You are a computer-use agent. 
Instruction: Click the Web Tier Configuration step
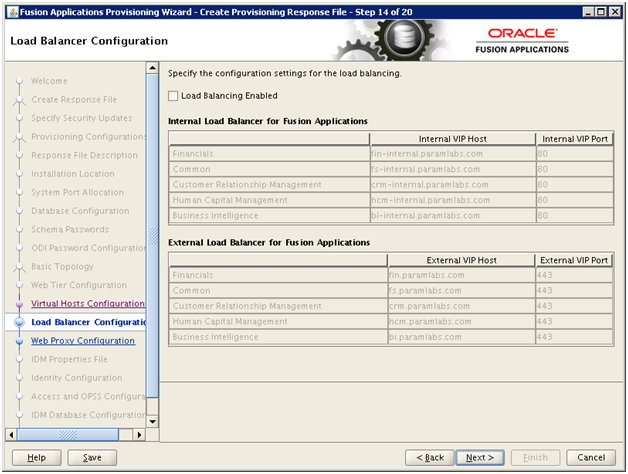pyautogui.click(x=79, y=285)
